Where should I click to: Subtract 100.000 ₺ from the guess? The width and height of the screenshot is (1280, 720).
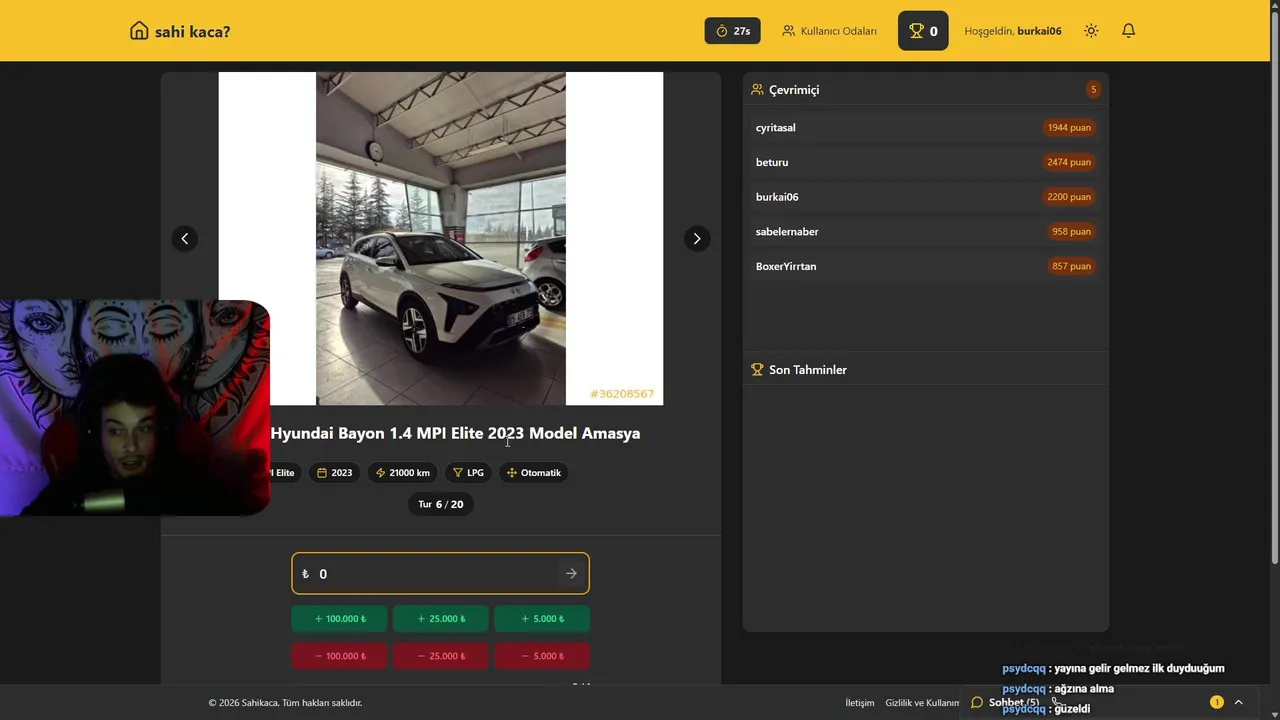(x=340, y=656)
